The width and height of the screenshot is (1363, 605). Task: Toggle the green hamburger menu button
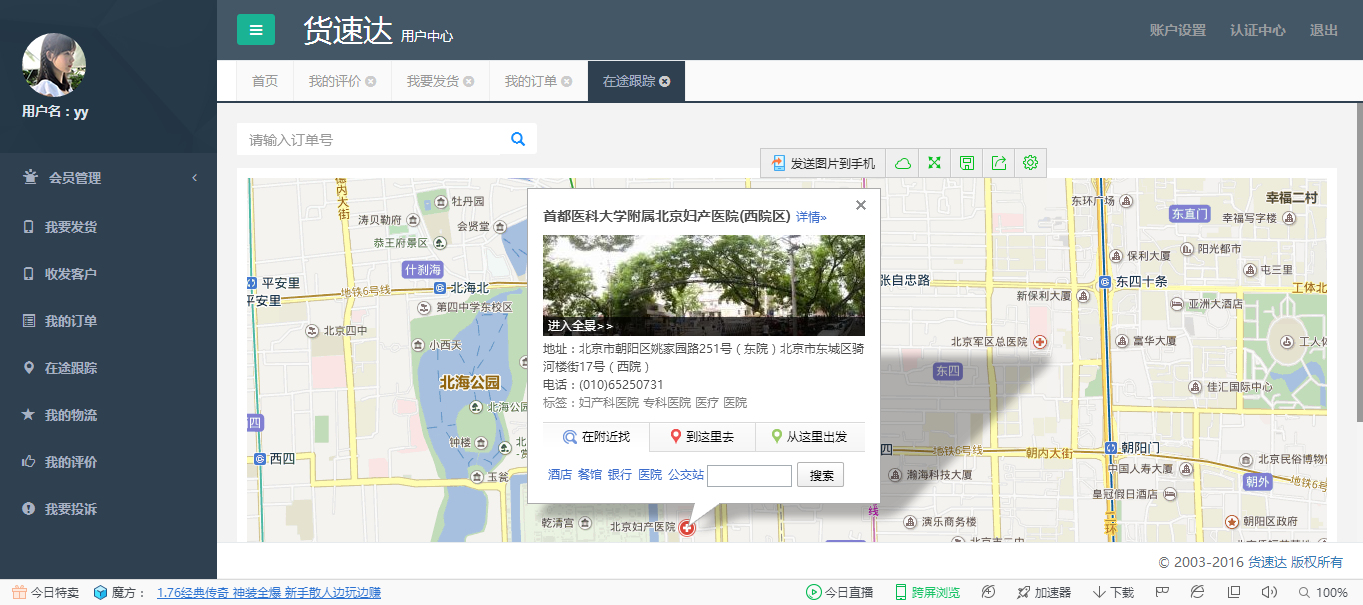256,30
